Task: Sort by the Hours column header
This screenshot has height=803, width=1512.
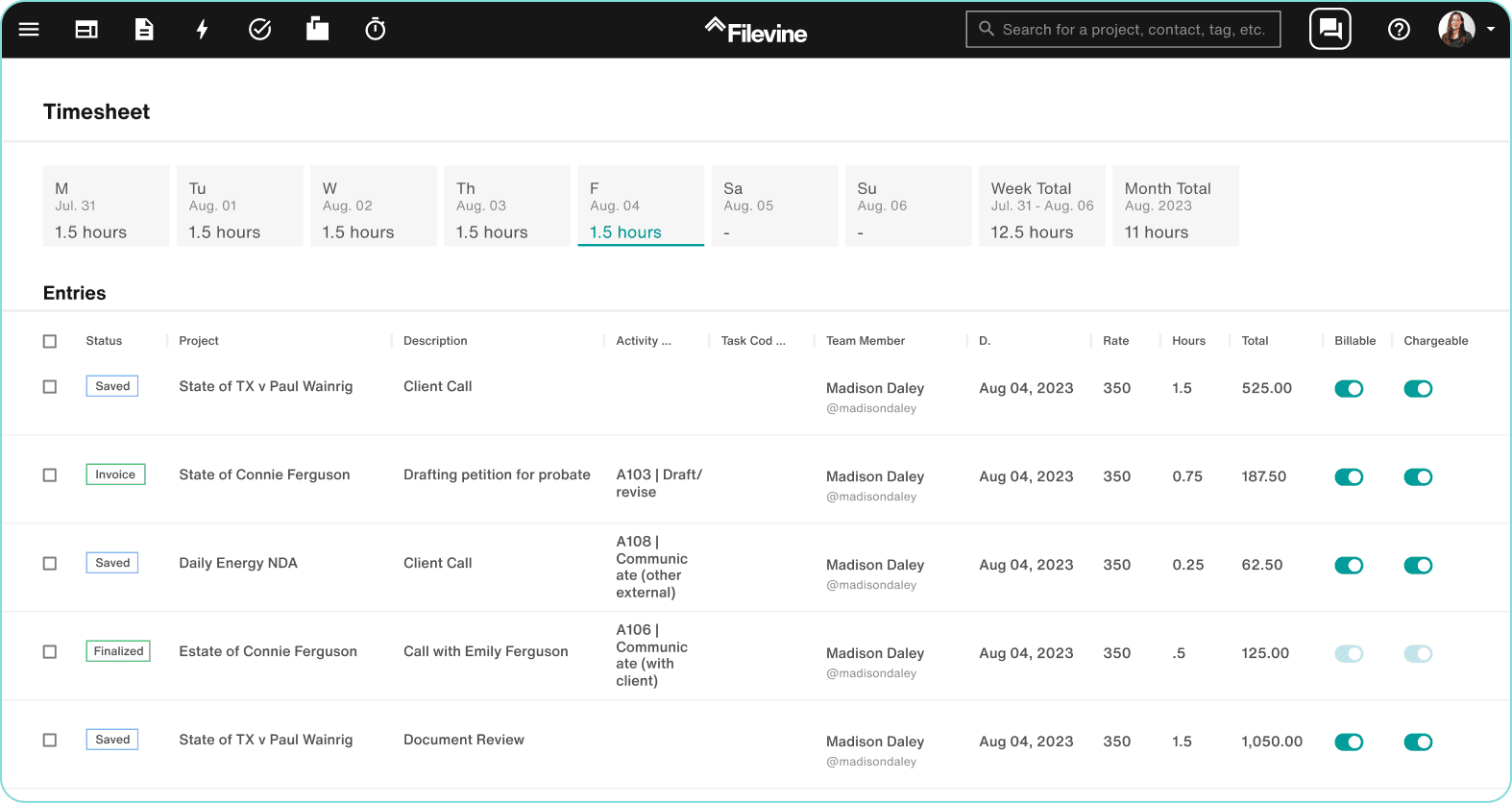Action: pyautogui.click(x=1188, y=341)
